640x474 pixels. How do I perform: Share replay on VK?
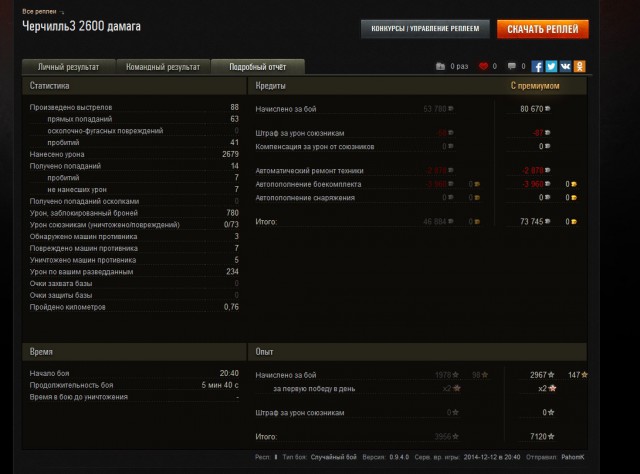565,67
